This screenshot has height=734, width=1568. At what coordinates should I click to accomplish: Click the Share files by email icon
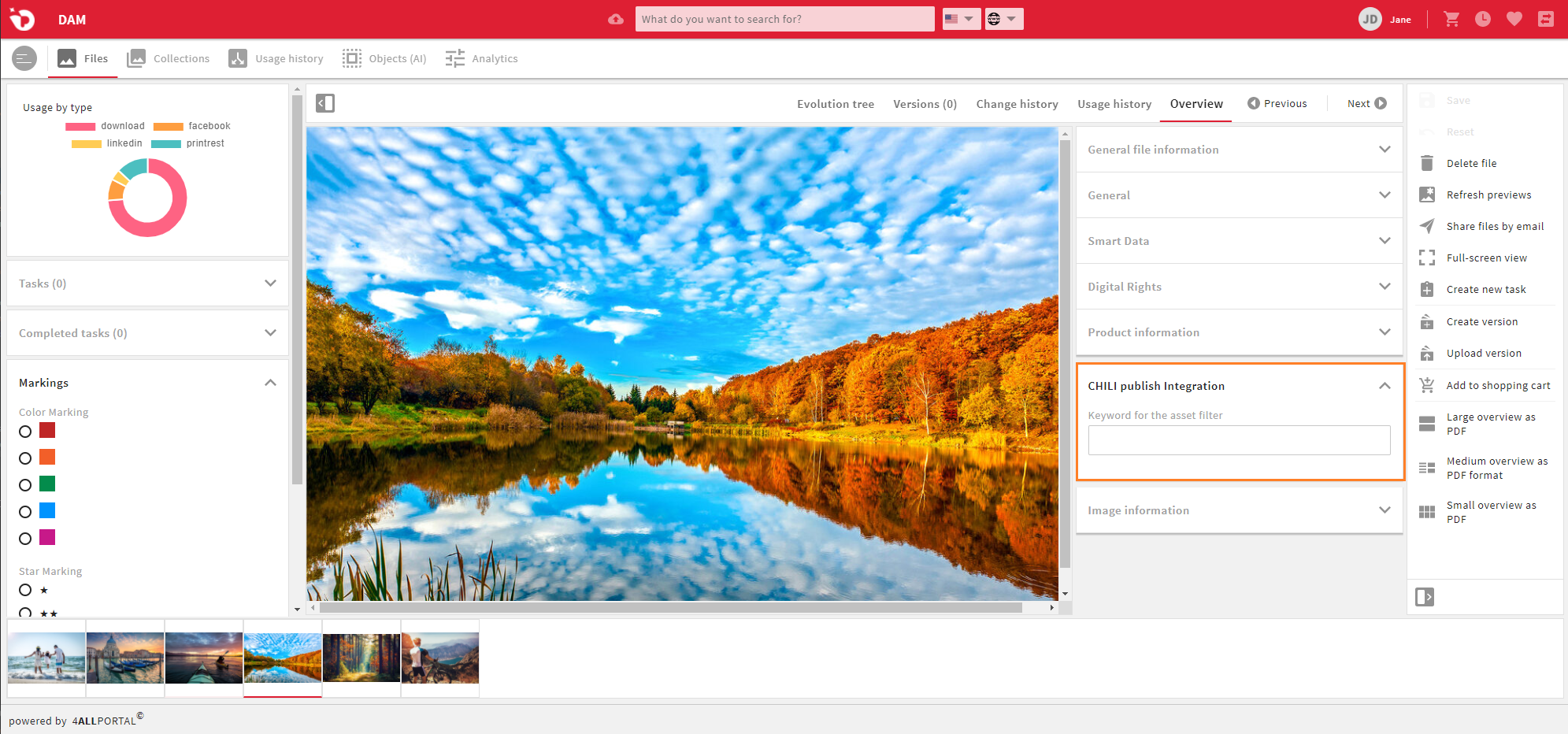1427,226
